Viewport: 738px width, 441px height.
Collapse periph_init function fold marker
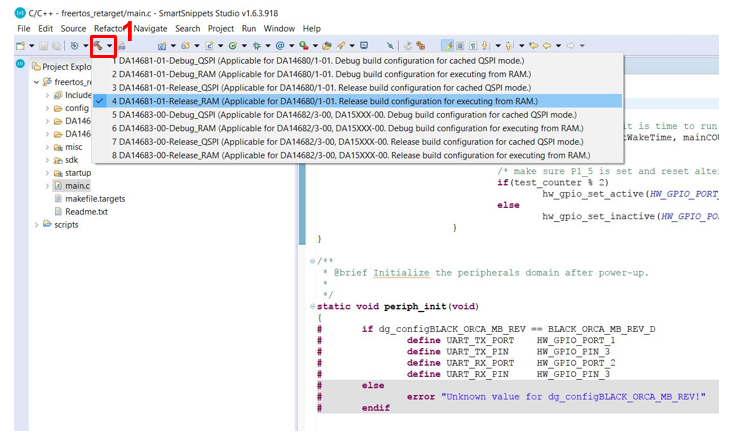pos(313,306)
